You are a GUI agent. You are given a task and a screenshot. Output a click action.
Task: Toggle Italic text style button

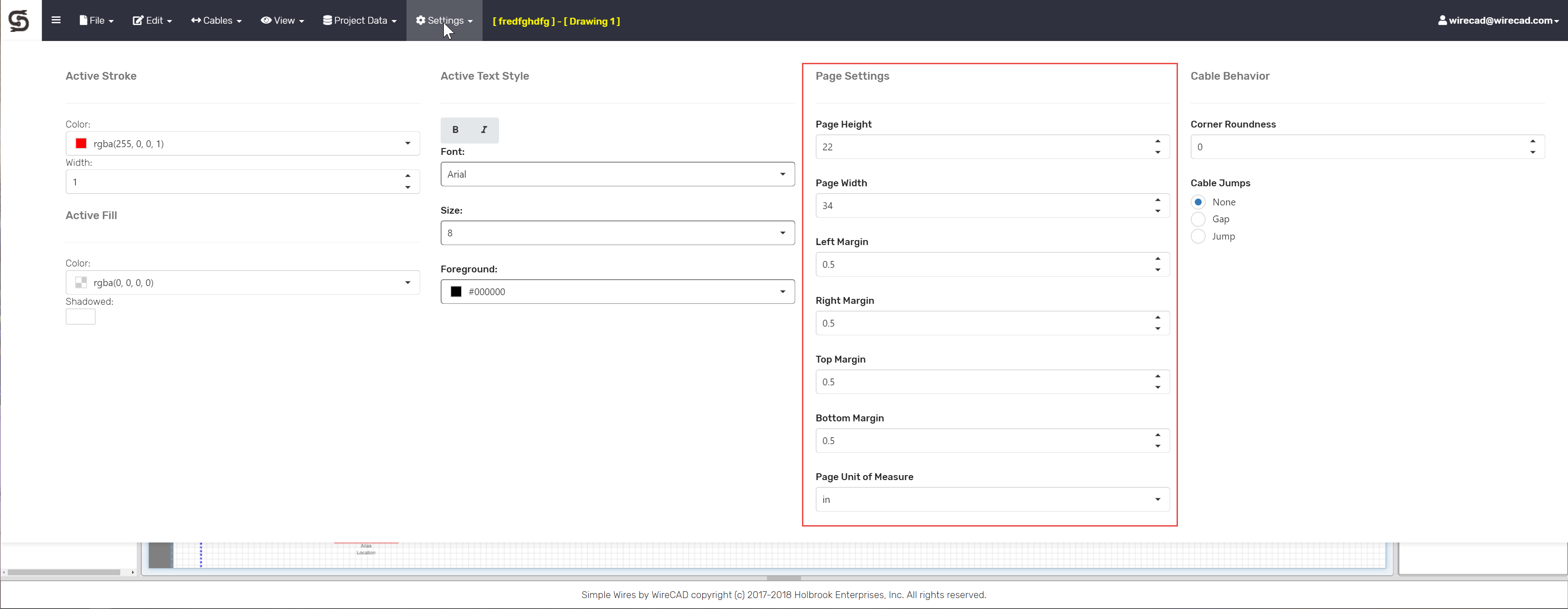click(484, 129)
